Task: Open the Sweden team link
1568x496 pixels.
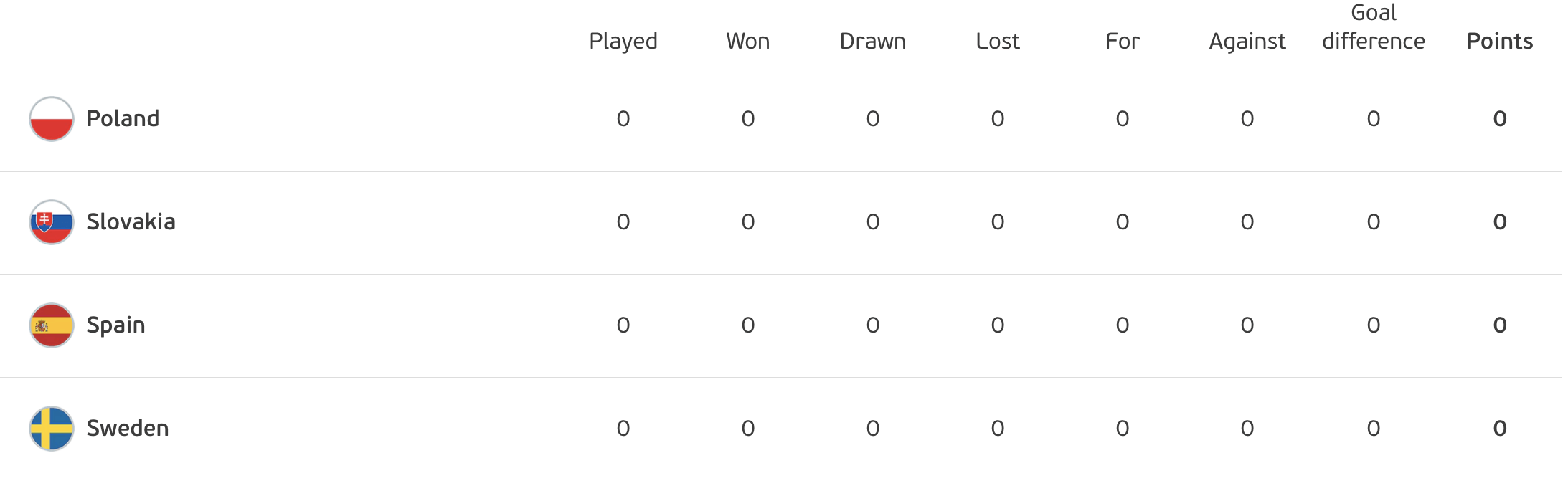Action: [x=128, y=428]
